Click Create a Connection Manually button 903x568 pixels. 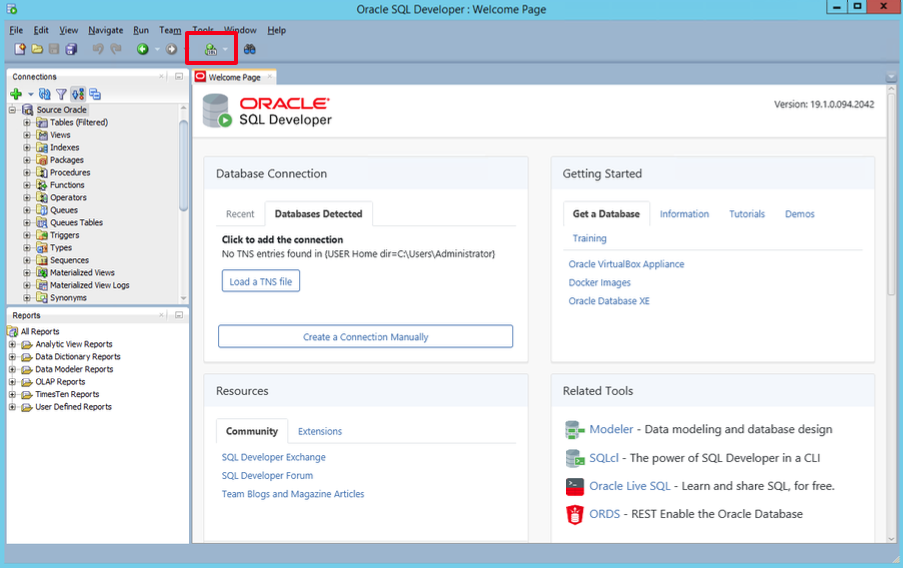[x=366, y=336]
